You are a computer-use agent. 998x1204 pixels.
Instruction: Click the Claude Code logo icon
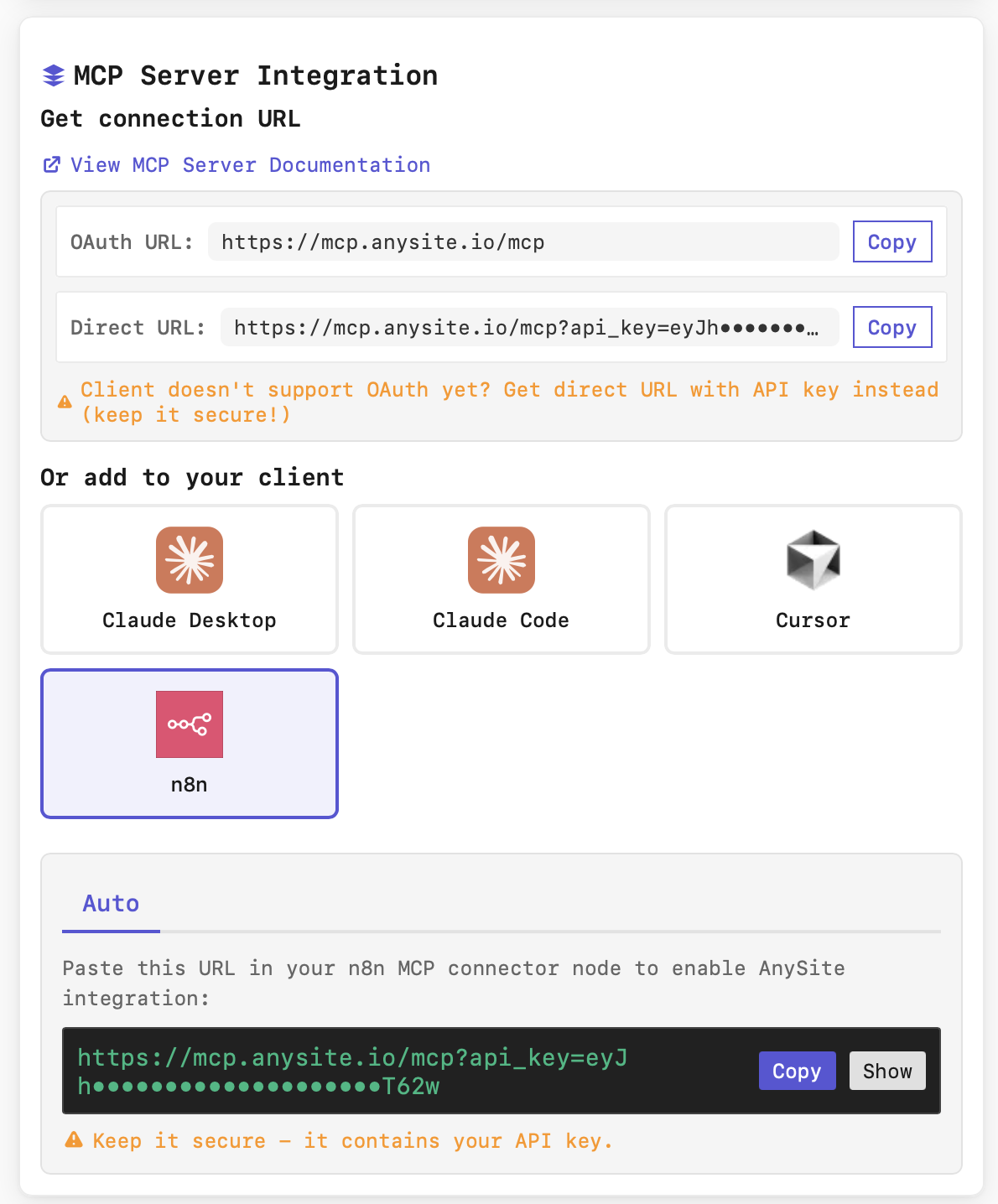click(502, 559)
